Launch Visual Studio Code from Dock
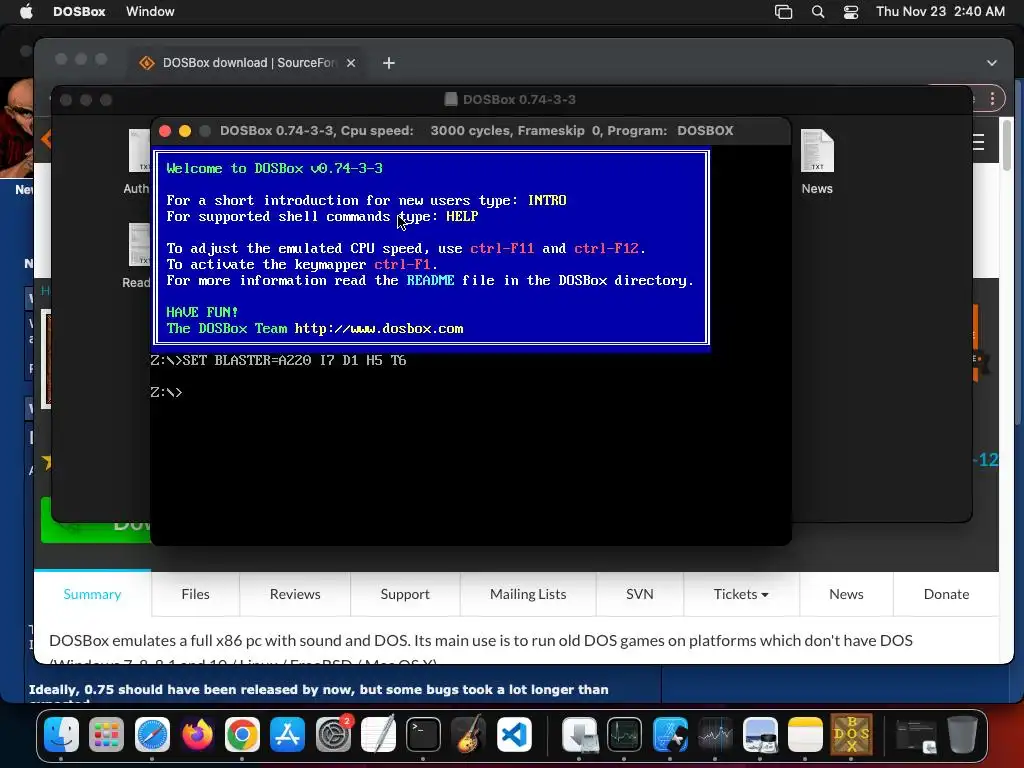1024x768 pixels. click(x=514, y=734)
